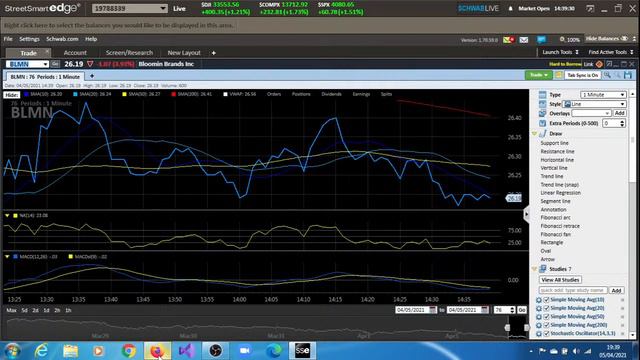640x360 pixels.
Task: Click the Studies section icon
Action: click(x=543, y=269)
